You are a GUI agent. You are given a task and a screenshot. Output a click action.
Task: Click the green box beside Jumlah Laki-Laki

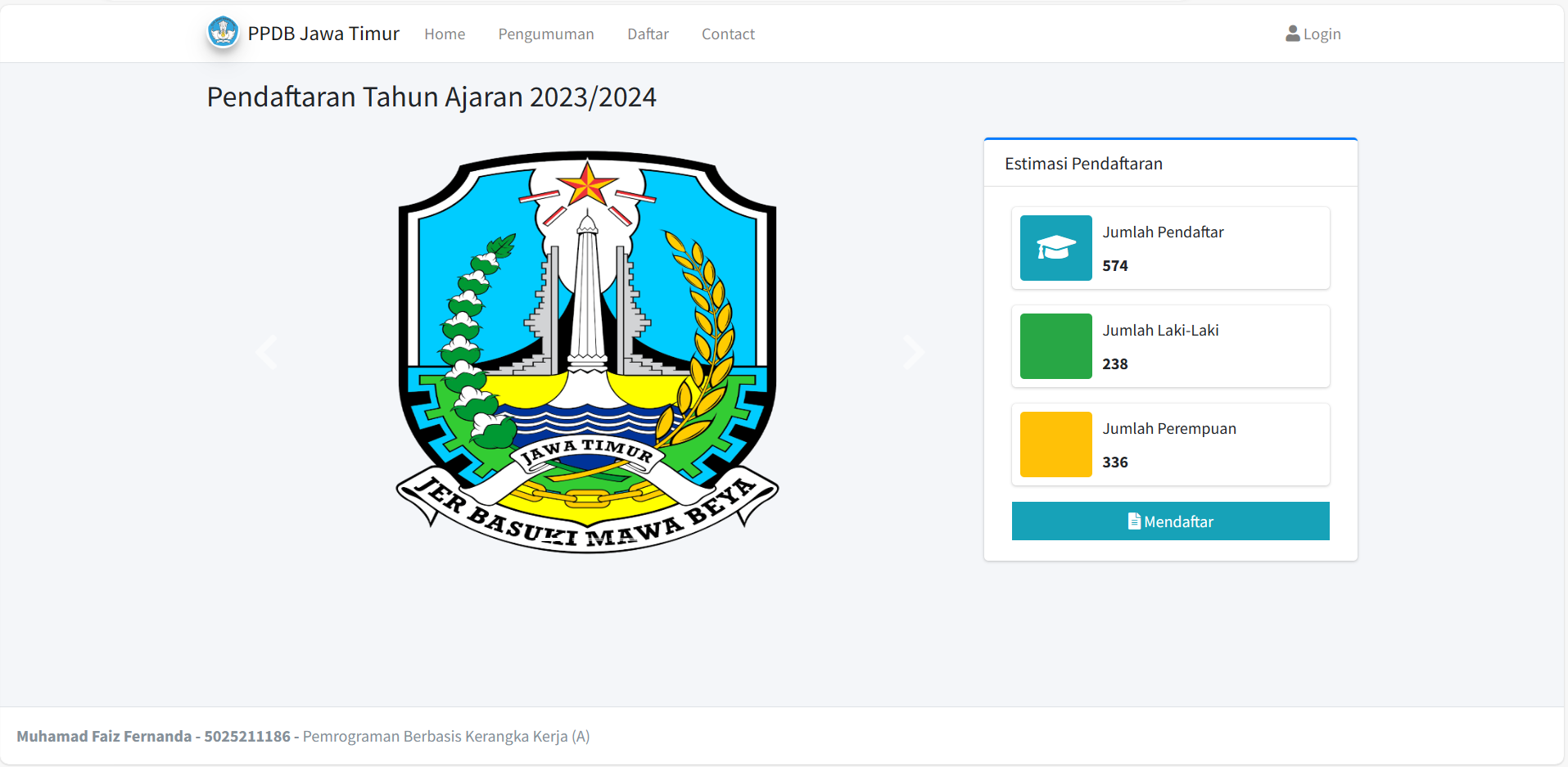pyautogui.click(x=1056, y=346)
